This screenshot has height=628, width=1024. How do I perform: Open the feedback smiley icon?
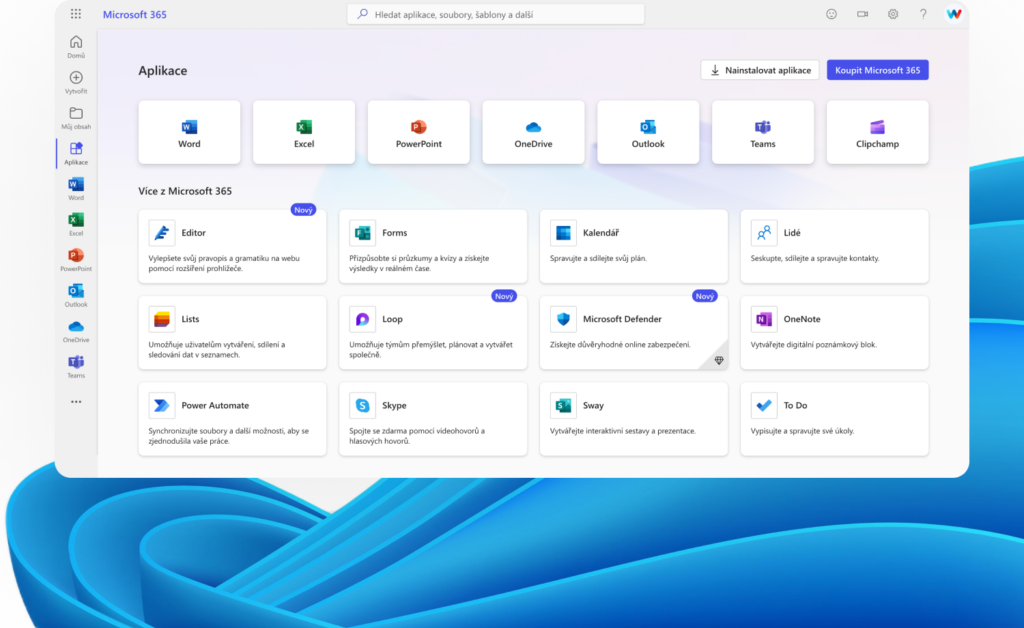tap(831, 14)
